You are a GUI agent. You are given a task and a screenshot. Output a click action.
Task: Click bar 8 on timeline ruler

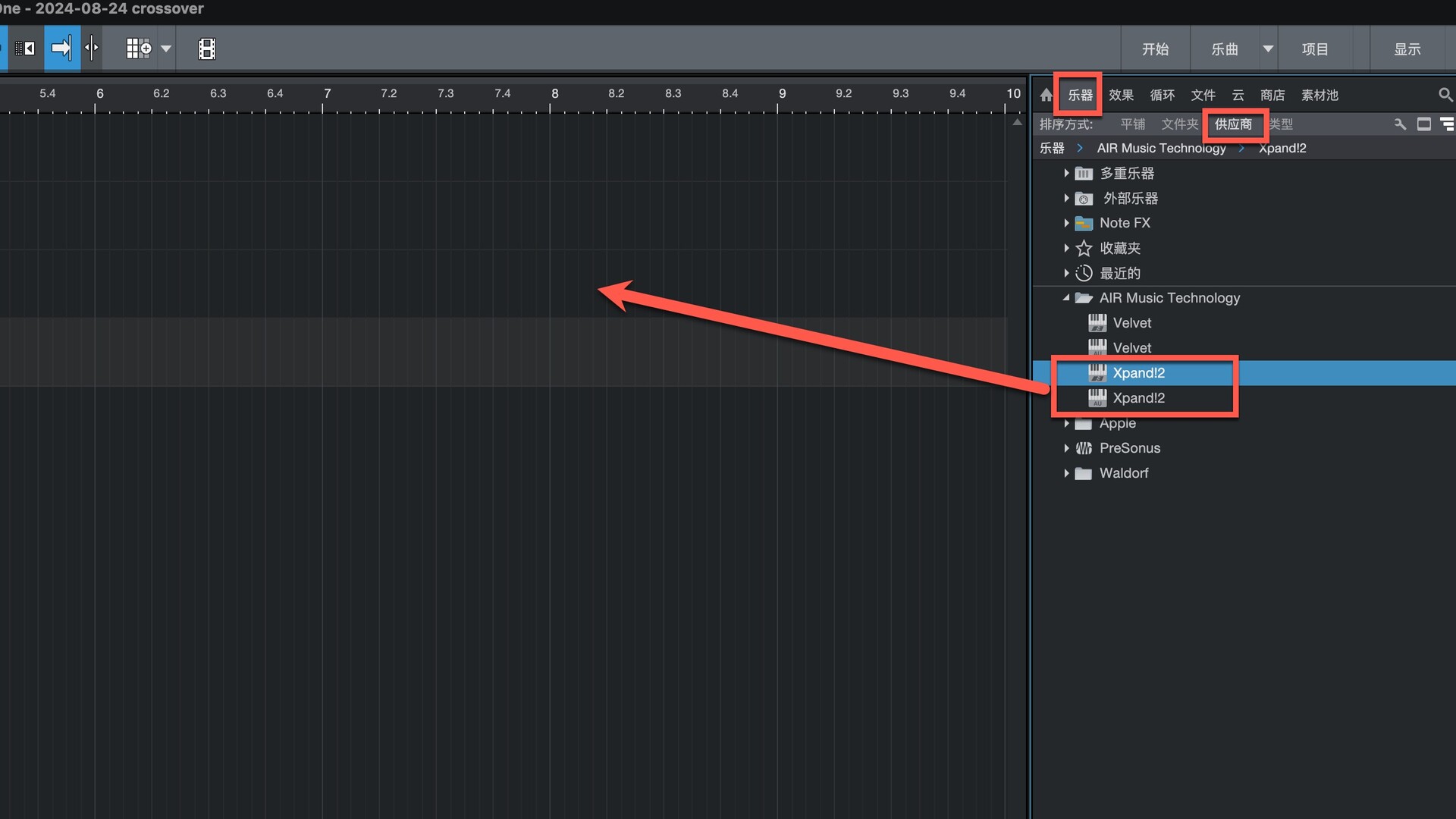(554, 93)
